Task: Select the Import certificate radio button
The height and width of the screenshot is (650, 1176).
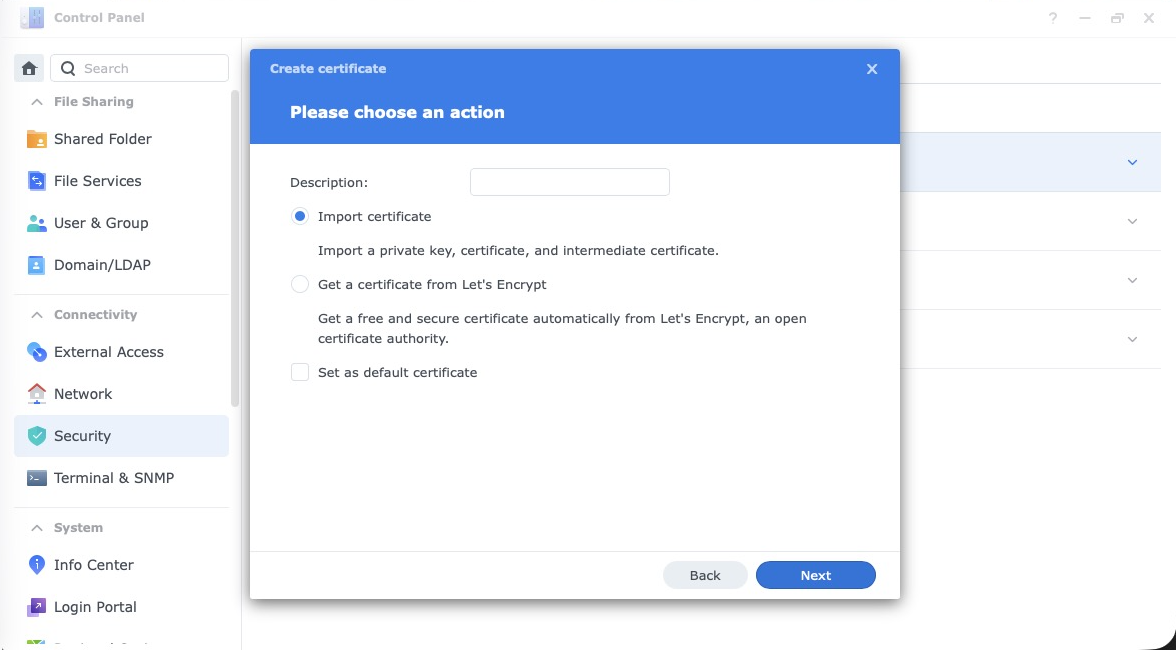Action: pyautogui.click(x=300, y=216)
